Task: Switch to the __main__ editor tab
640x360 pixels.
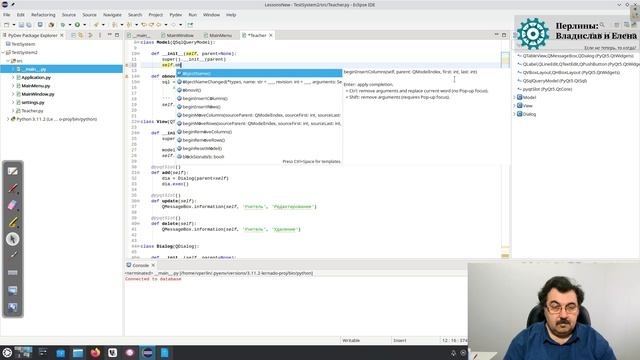Action: 141,36
